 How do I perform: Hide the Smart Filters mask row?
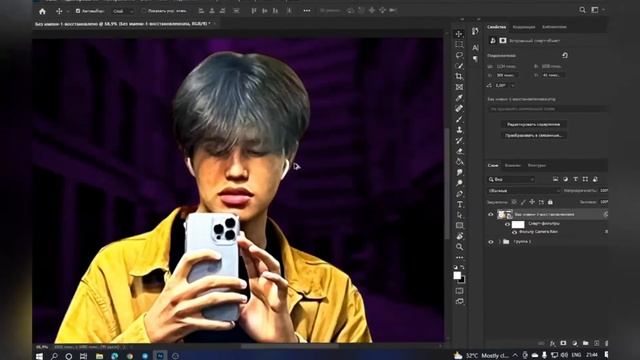coord(507,224)
